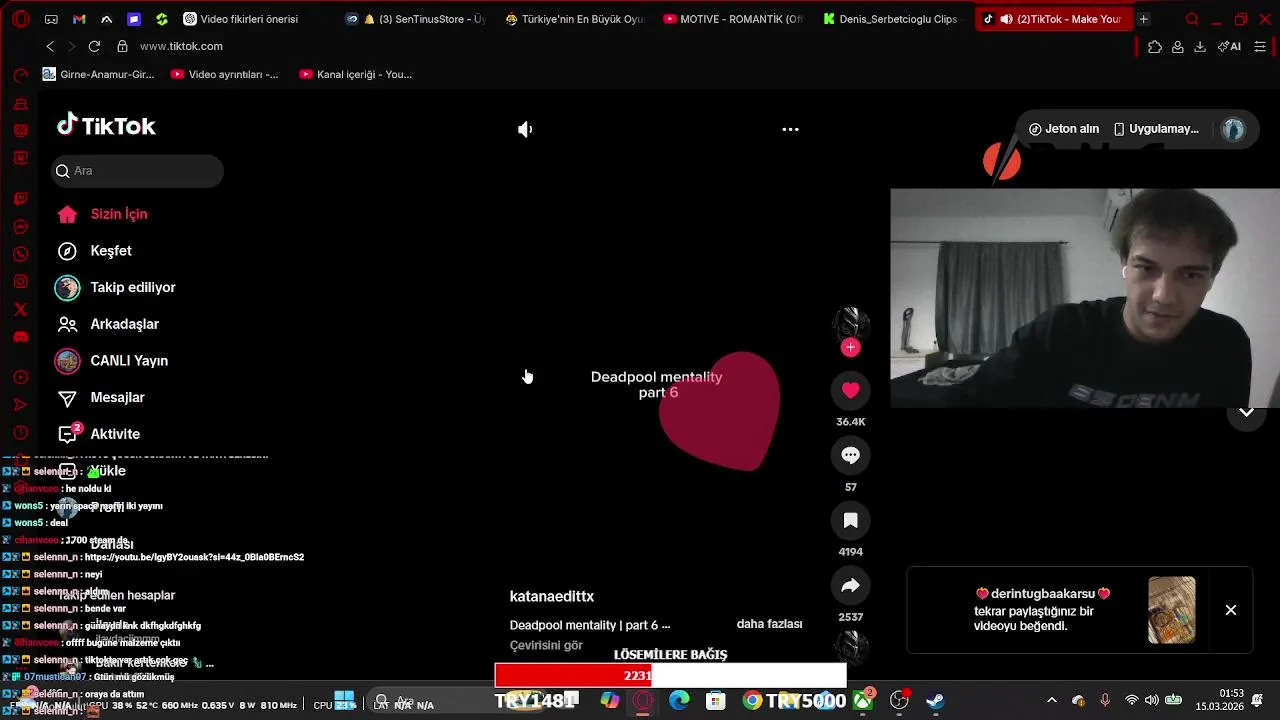Go back to the previous page
Screen dimensions: 1280x720
pyautogui.click(x=50, y=46)
